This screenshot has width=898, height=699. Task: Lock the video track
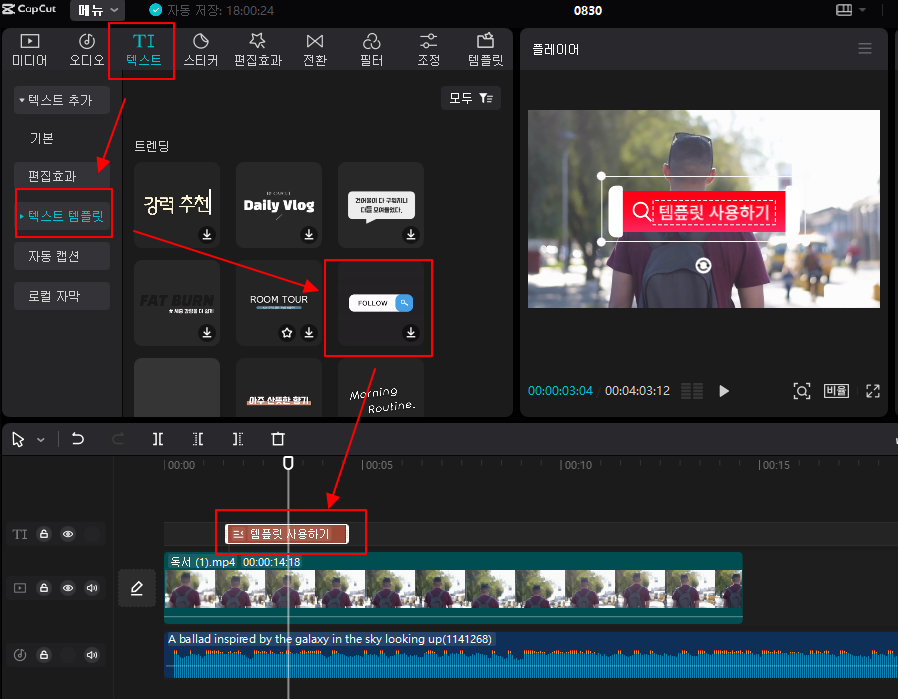(44, 588)
